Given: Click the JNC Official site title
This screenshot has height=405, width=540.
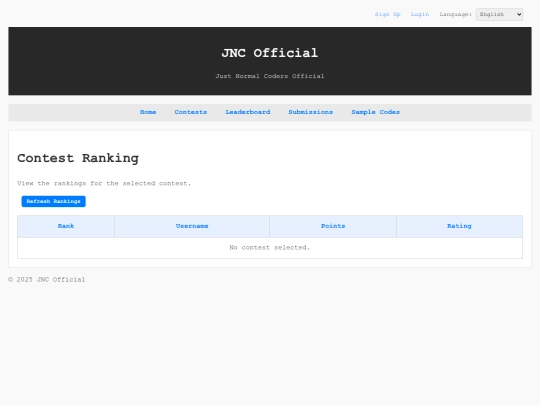Looking at the screenshot, I should click(x=270, y=53).
